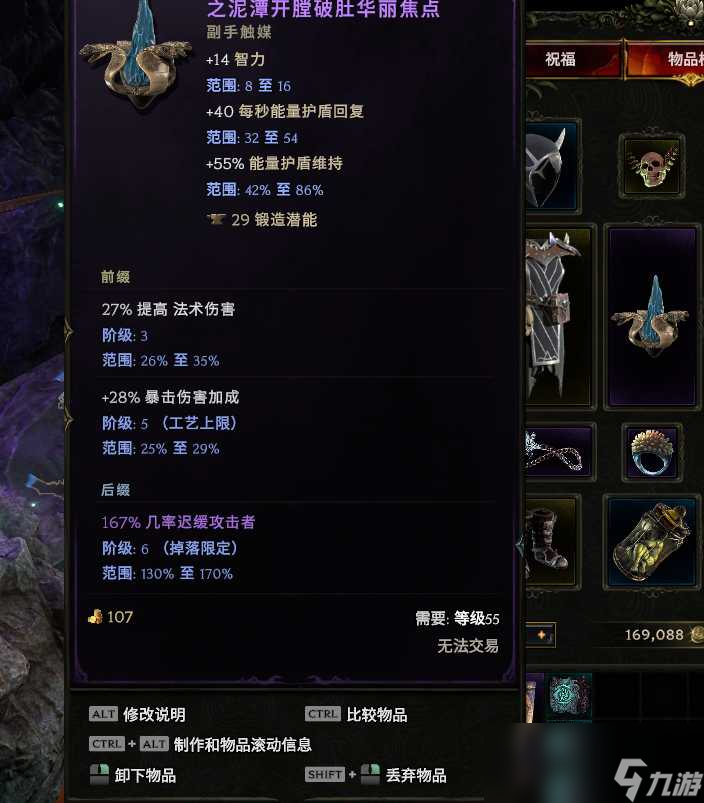Select the body armor equipment slot
The width and height of the screenshot is (704, 803).
559,317
